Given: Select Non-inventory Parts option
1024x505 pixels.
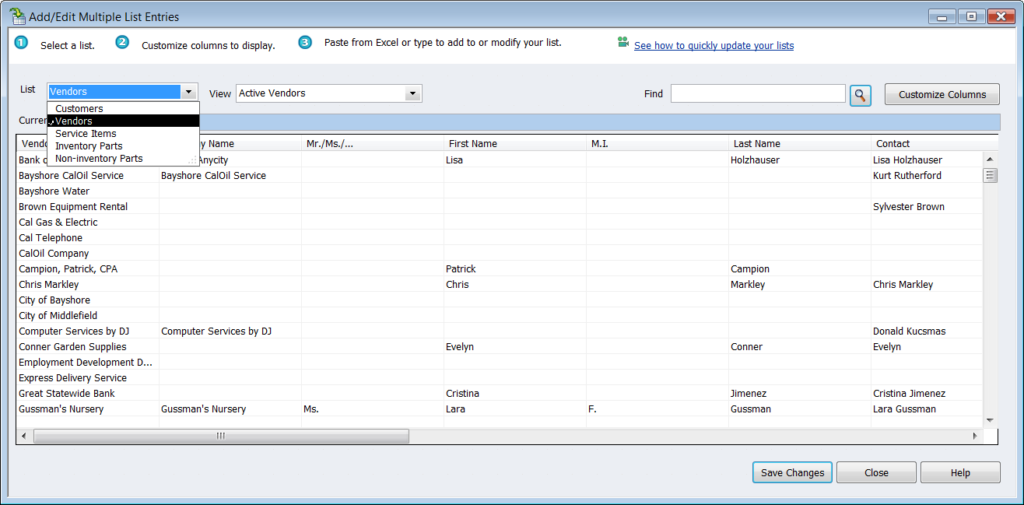Looking at the screenshot, I should 99,158.
